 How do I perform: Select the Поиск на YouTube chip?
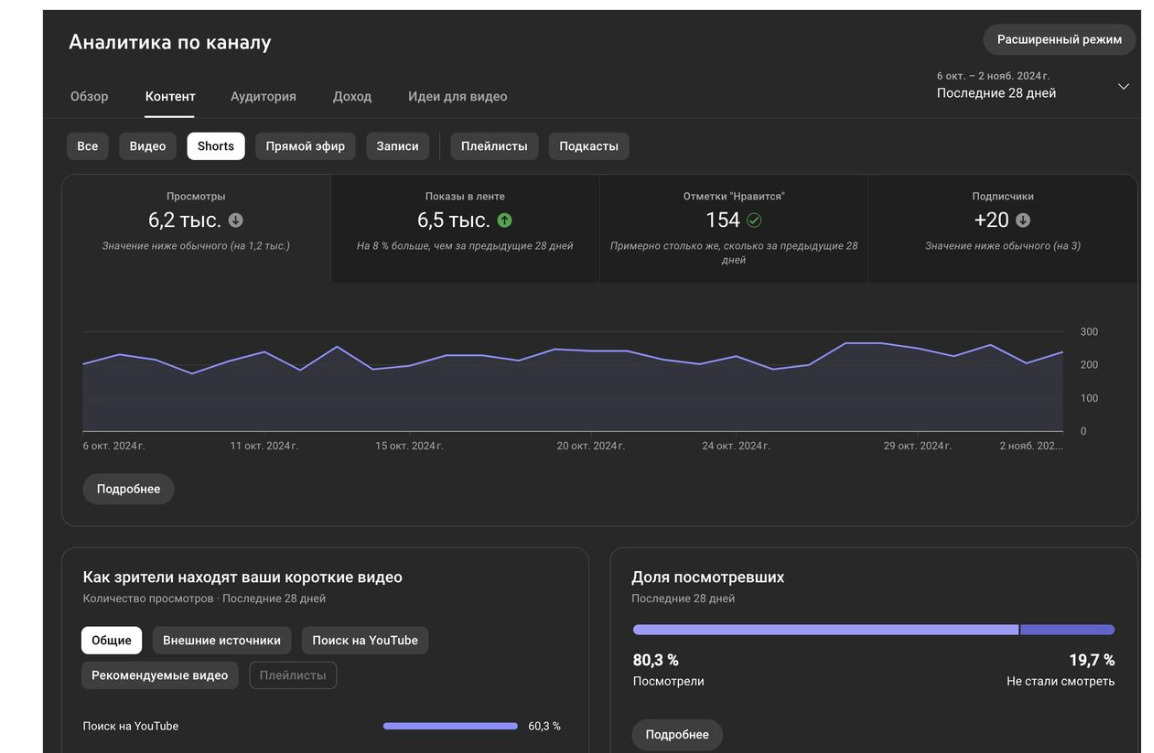click(365, 640)
